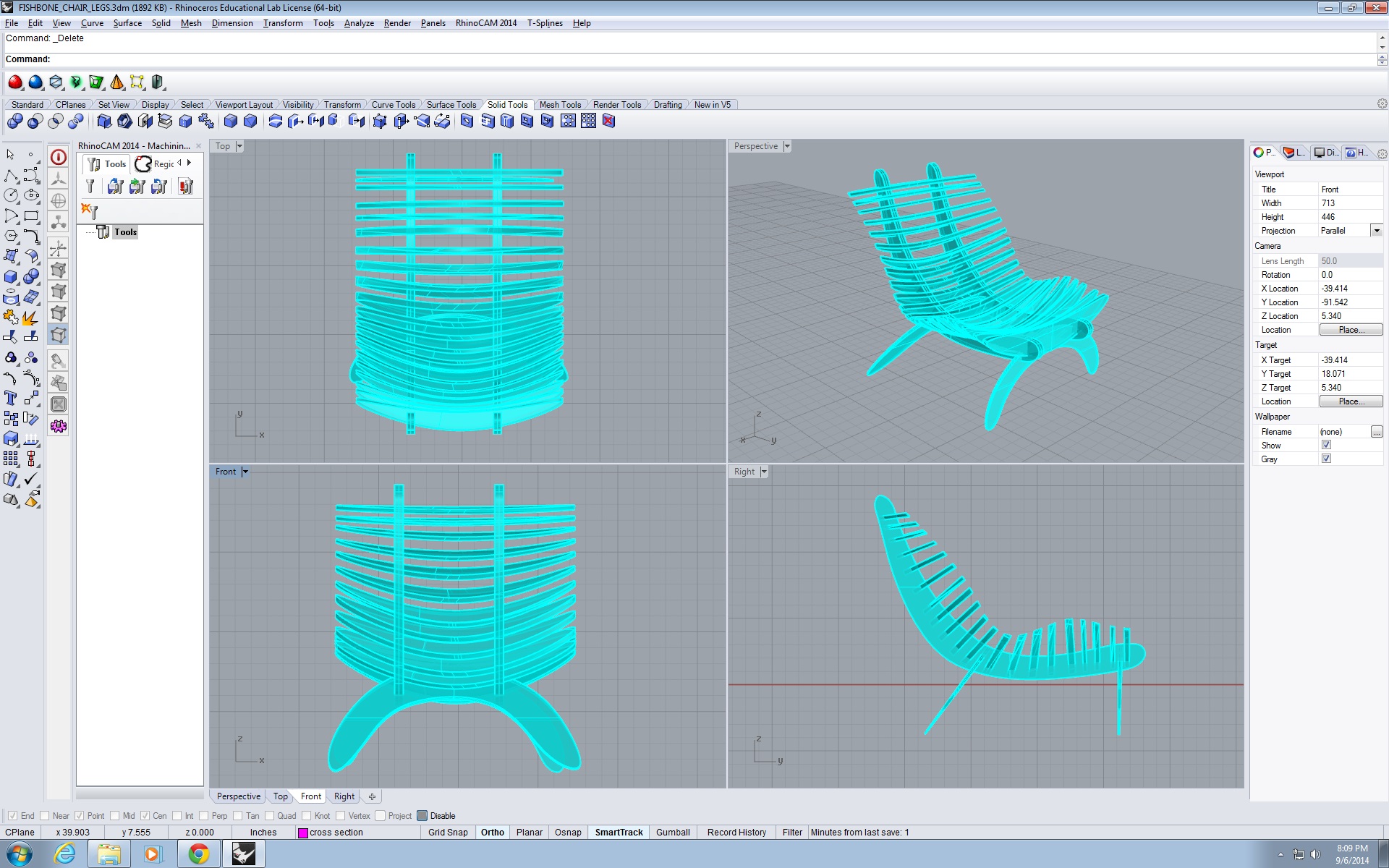
Task: Toggle the Near osnap checkbox
Action: [45, 816]
